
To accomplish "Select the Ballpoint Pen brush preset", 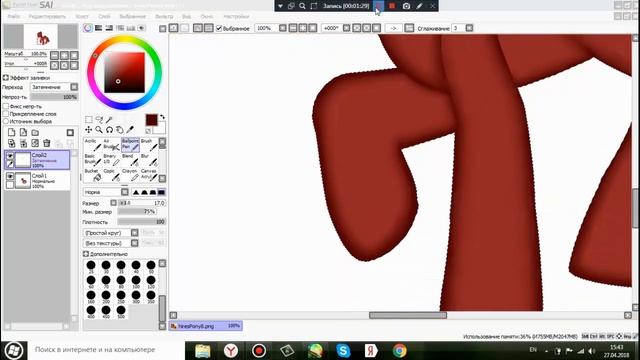I will click(131, 144).
